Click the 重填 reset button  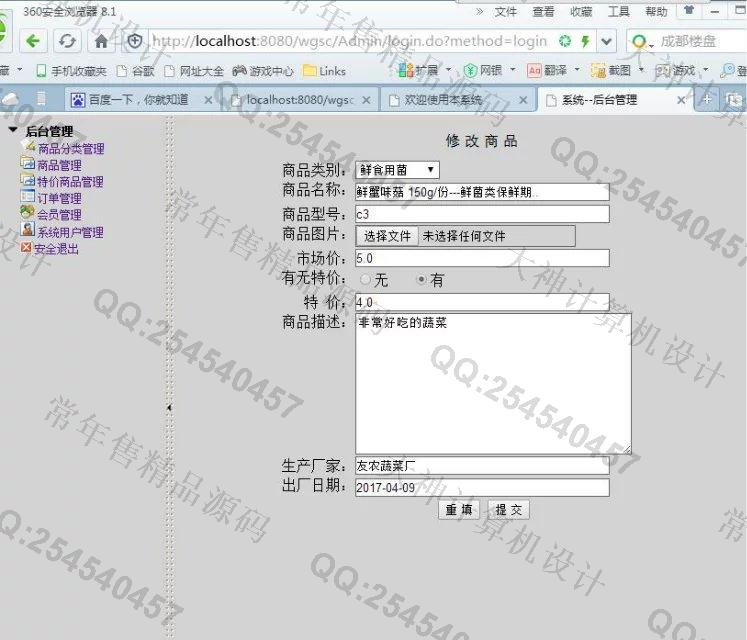[x=460, y=510]
